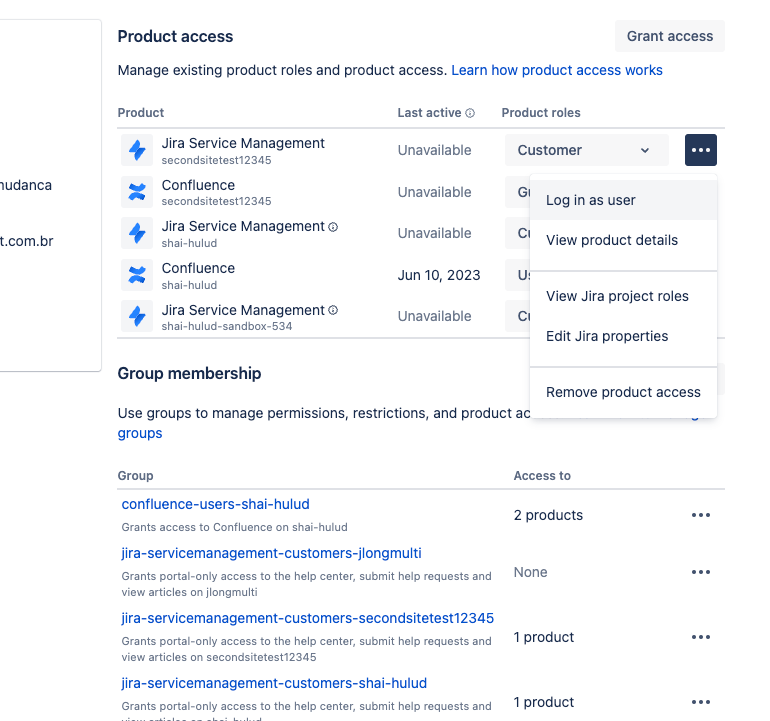Viewport: 770px width, 721px height.
Task: Open jira-servicemanagement-customers-shai-hulud group link
Action: [274, 683]
